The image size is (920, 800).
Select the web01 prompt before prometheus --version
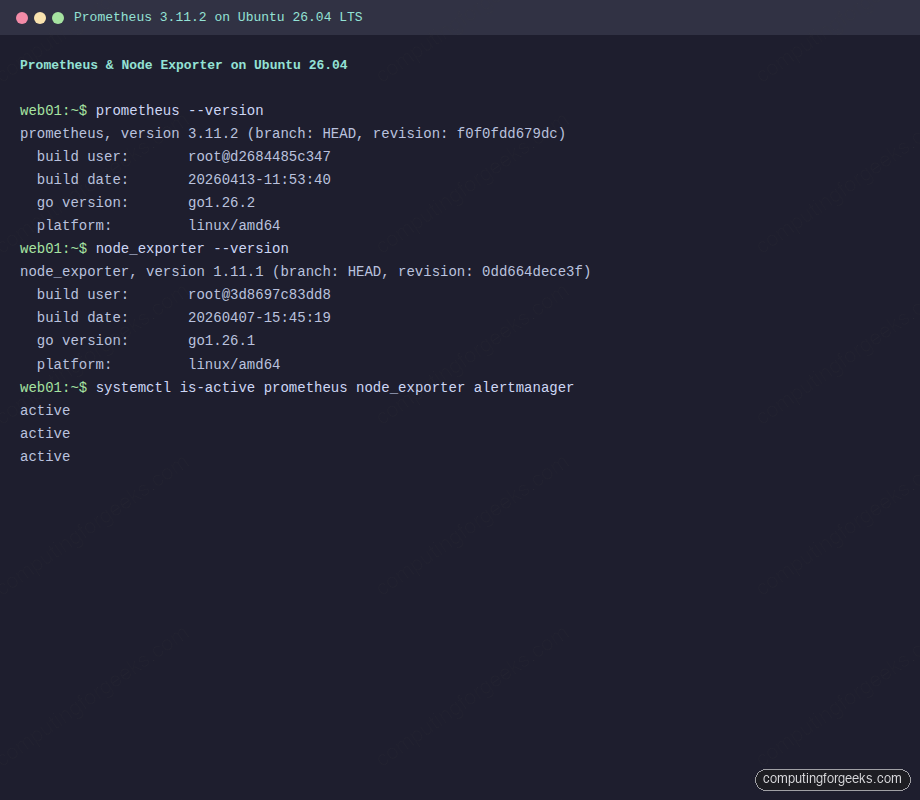52,110
